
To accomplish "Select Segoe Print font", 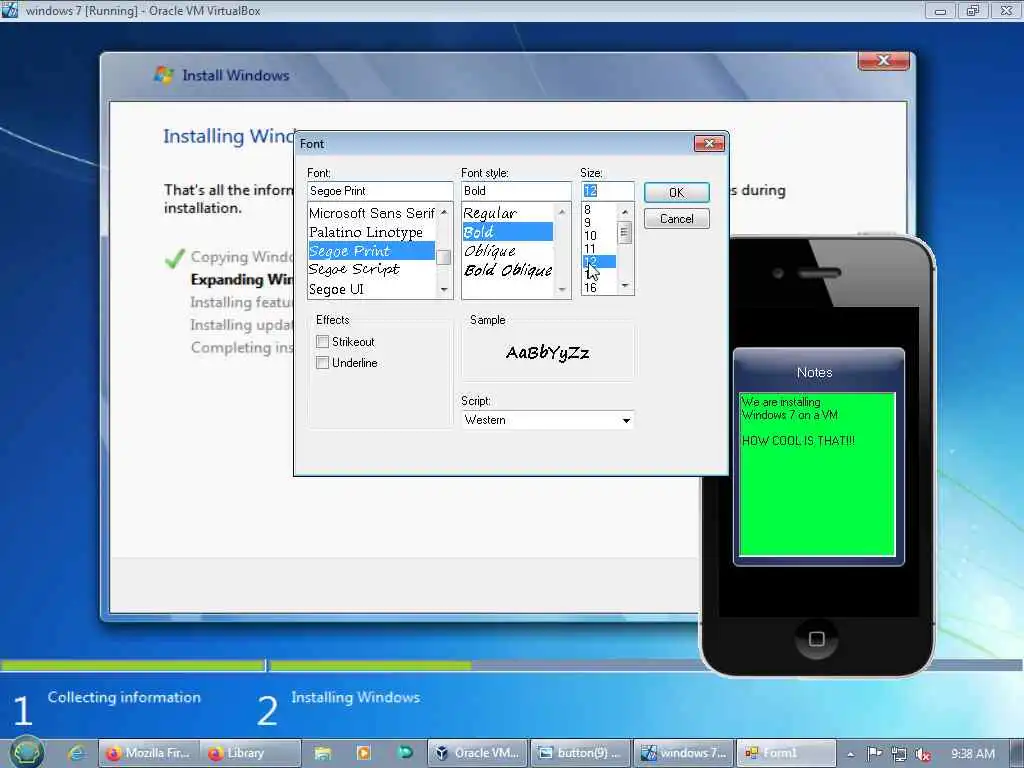I will click(372, 251).
